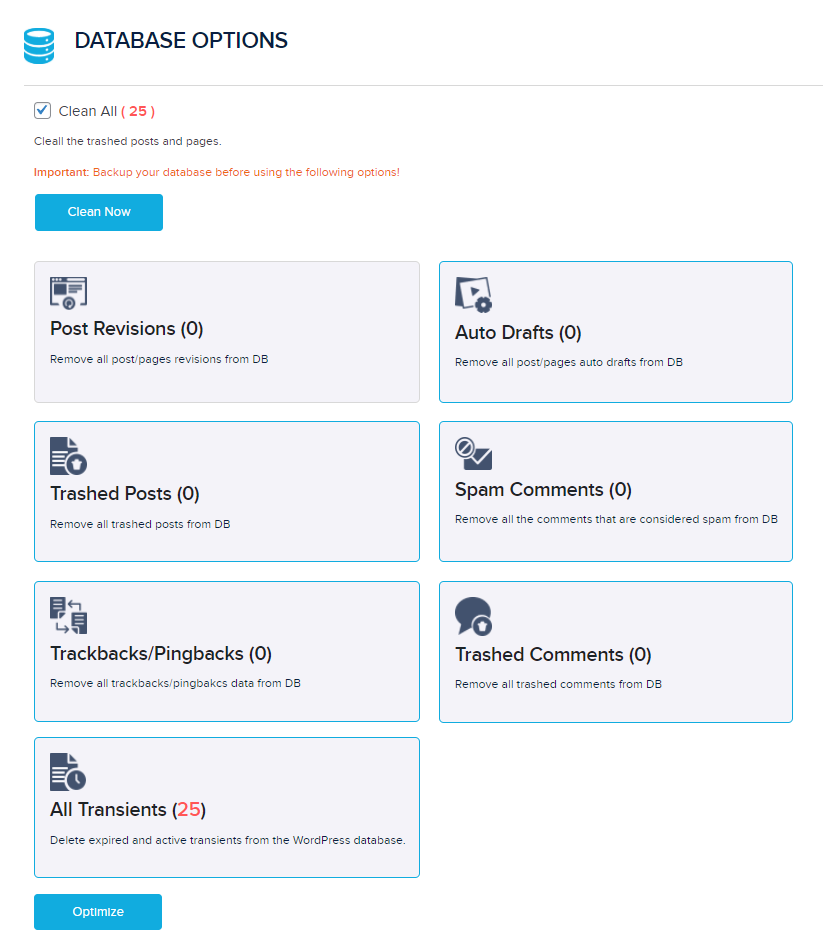
Task: Click 'Remove all post/pages revisions from DB'
Action: point(159,359)
